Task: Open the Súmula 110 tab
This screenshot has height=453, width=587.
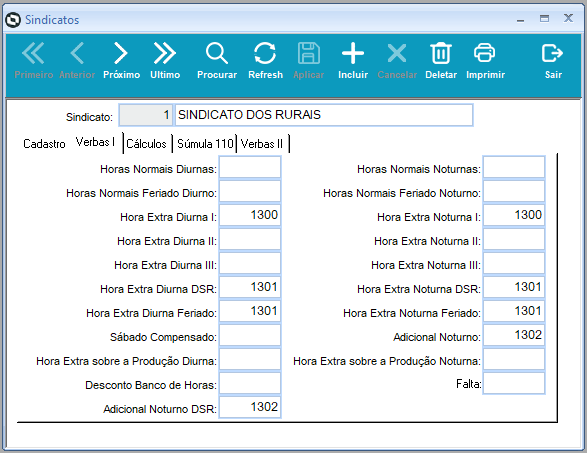Action: tap(205, 144)
